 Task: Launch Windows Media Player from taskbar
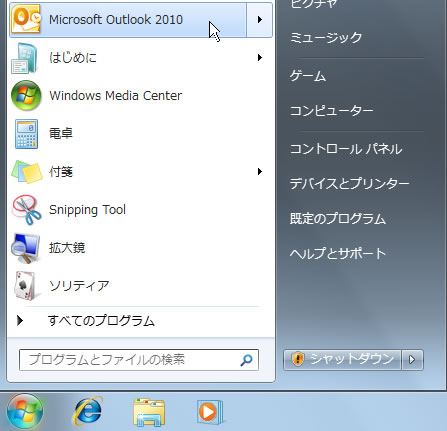[210, 412]
